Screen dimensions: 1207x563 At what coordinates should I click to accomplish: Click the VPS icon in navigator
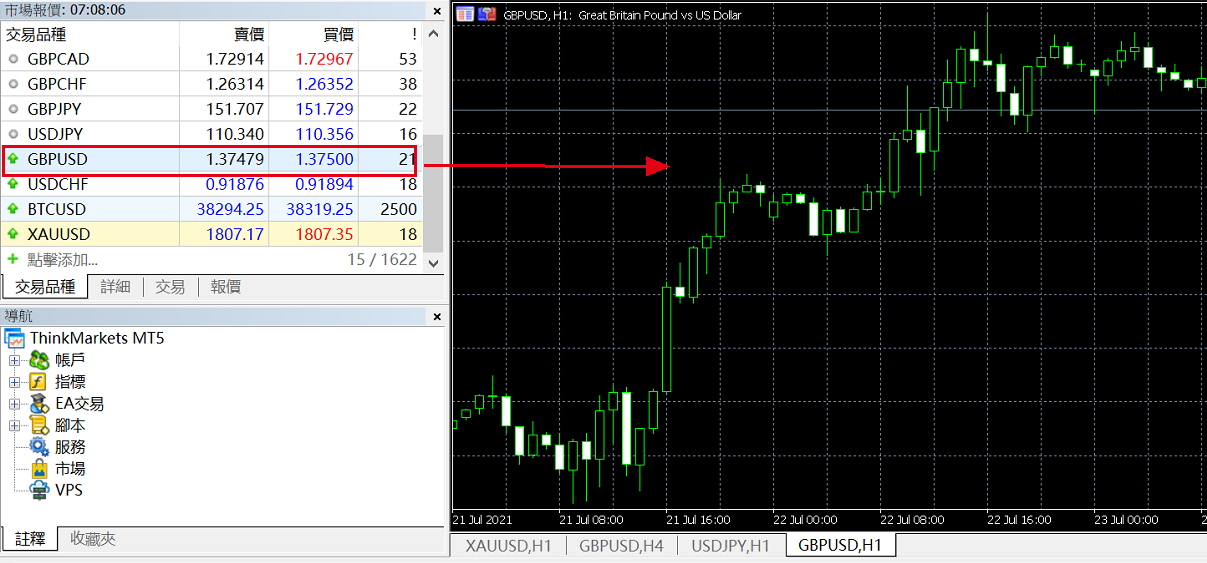[40, 491]
